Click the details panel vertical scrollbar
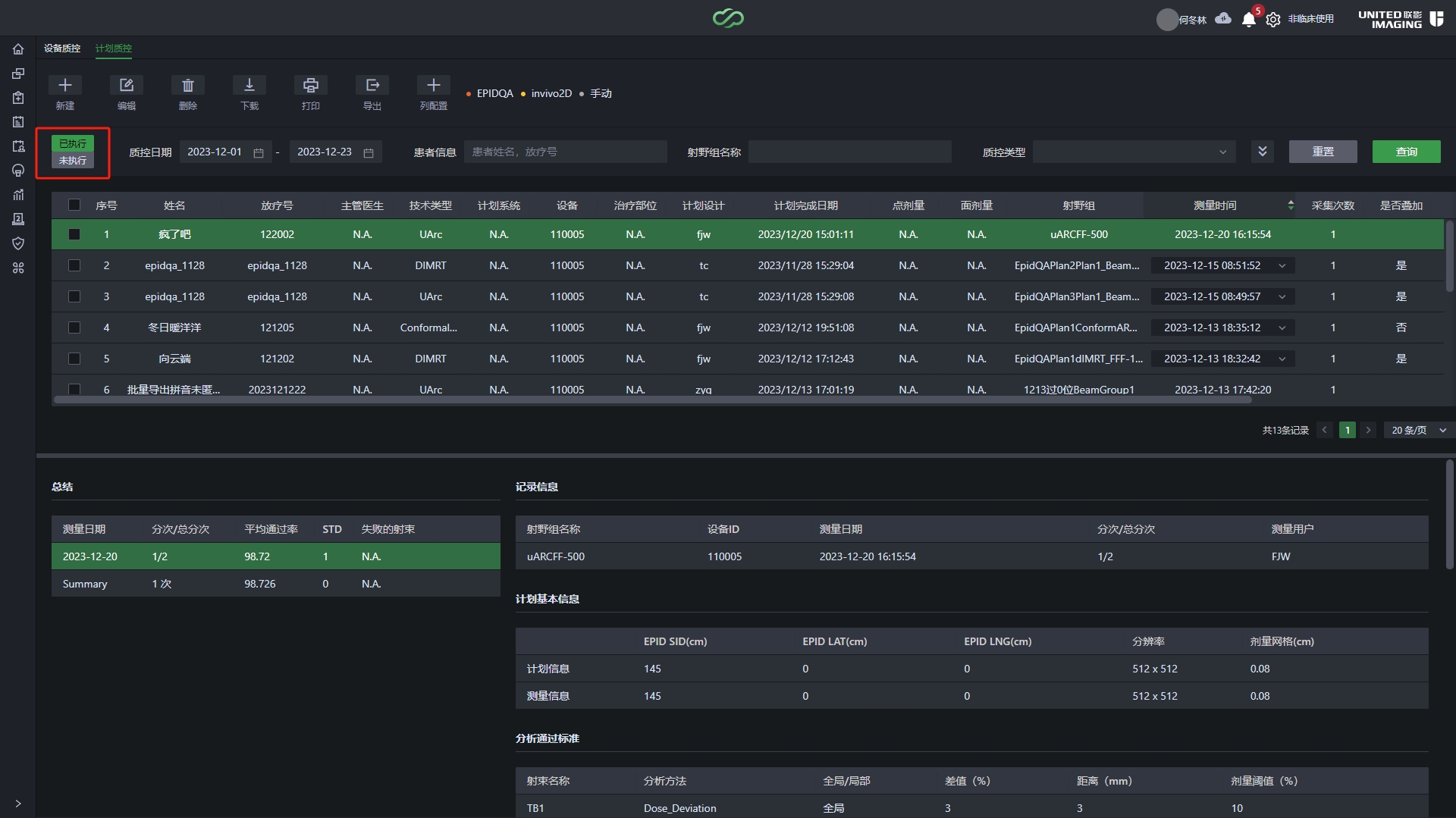The width and height of the screenshot is (1456, 818). 1449,516
